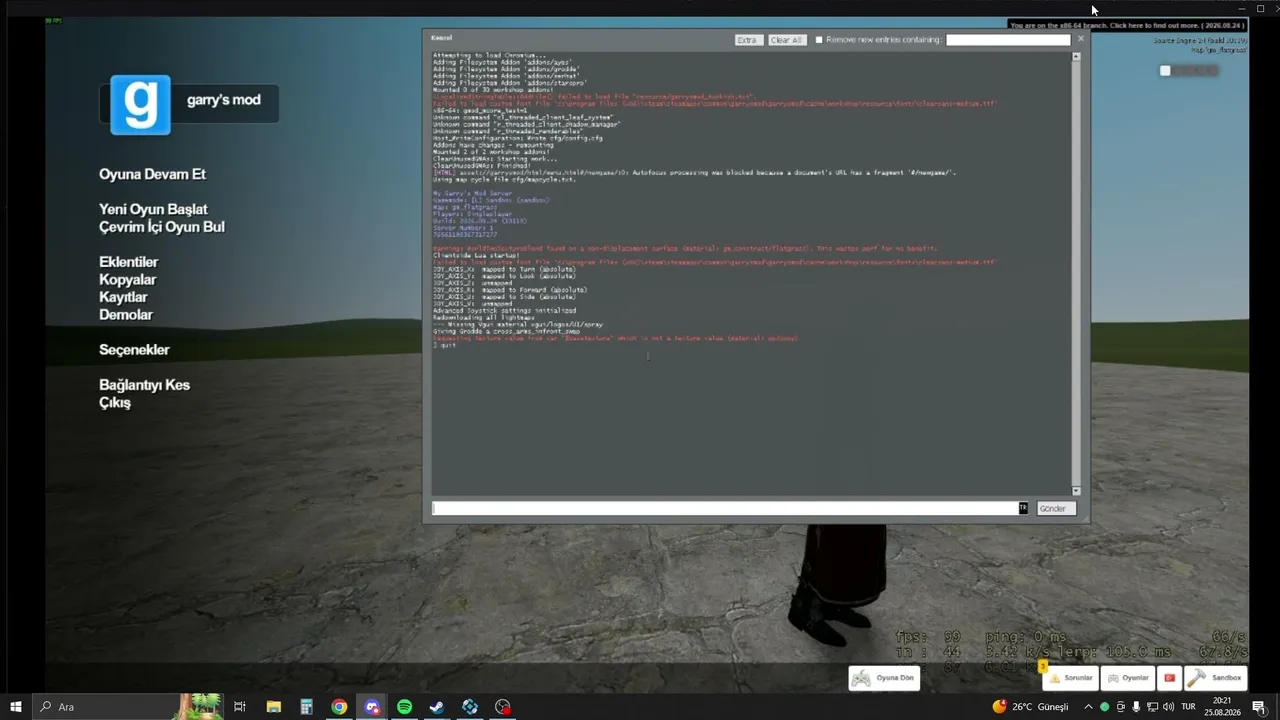Switch the TUR keyboard language indicator
The image size is (1280, 720).
1189,707
